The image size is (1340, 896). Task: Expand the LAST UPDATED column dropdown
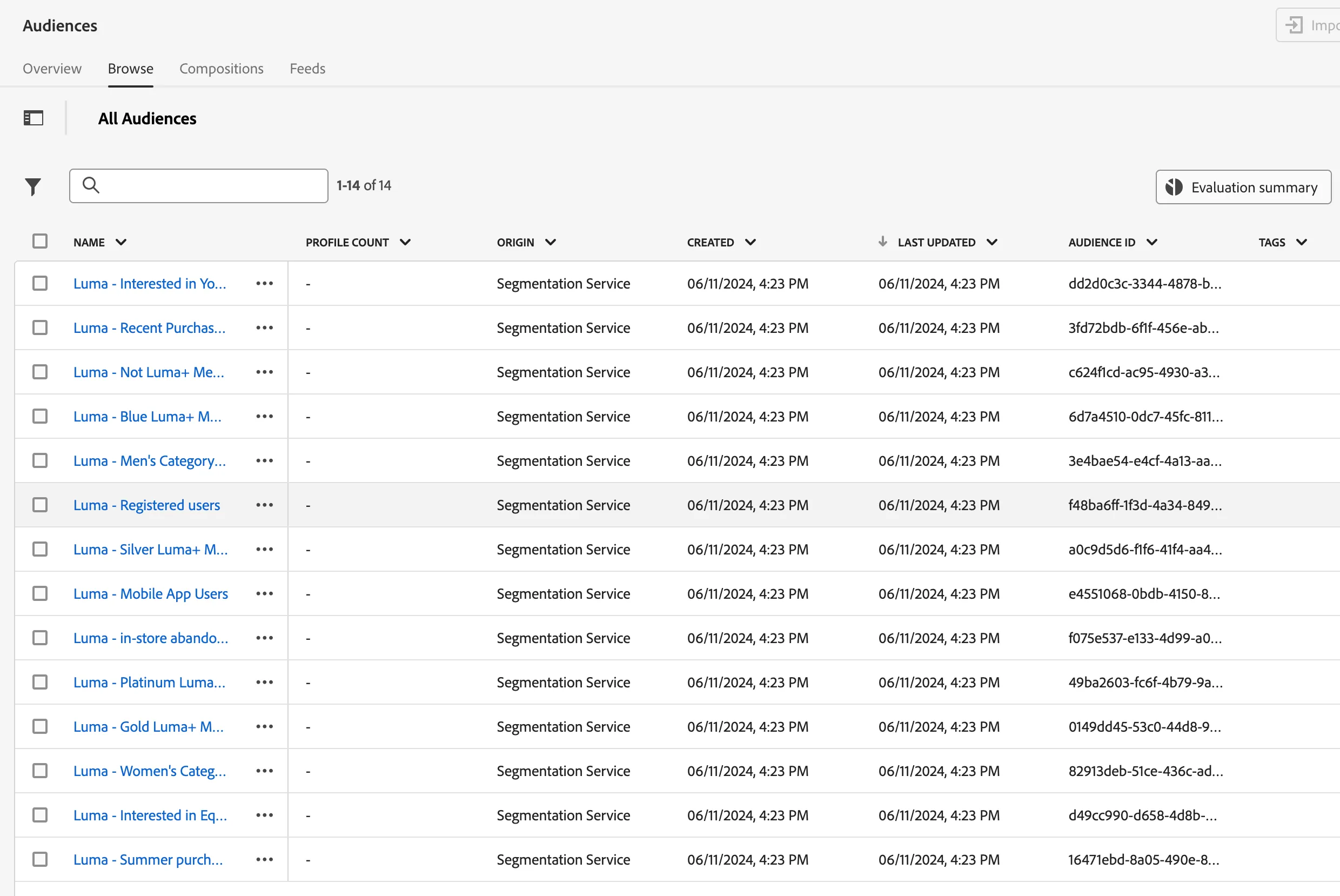tap(992, 242)
